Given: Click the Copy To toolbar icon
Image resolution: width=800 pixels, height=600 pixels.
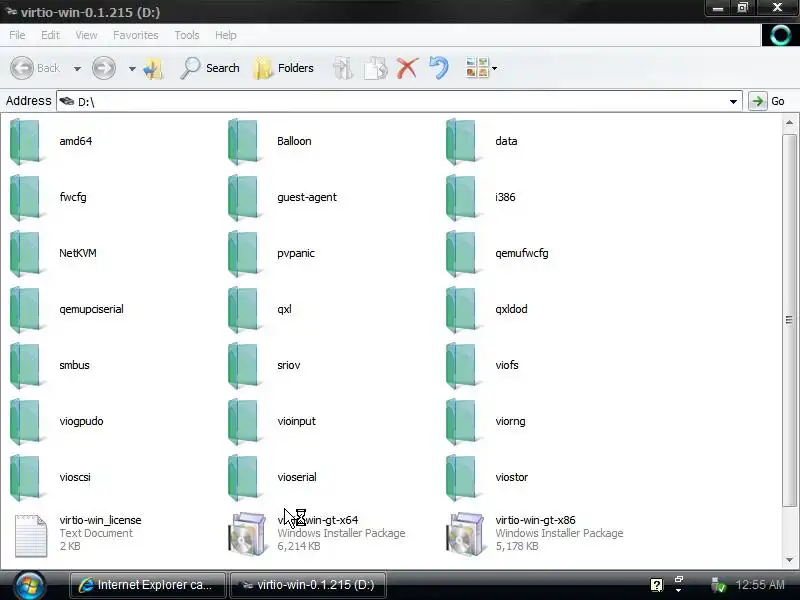Looking at the screenshot, I should 376,68.
